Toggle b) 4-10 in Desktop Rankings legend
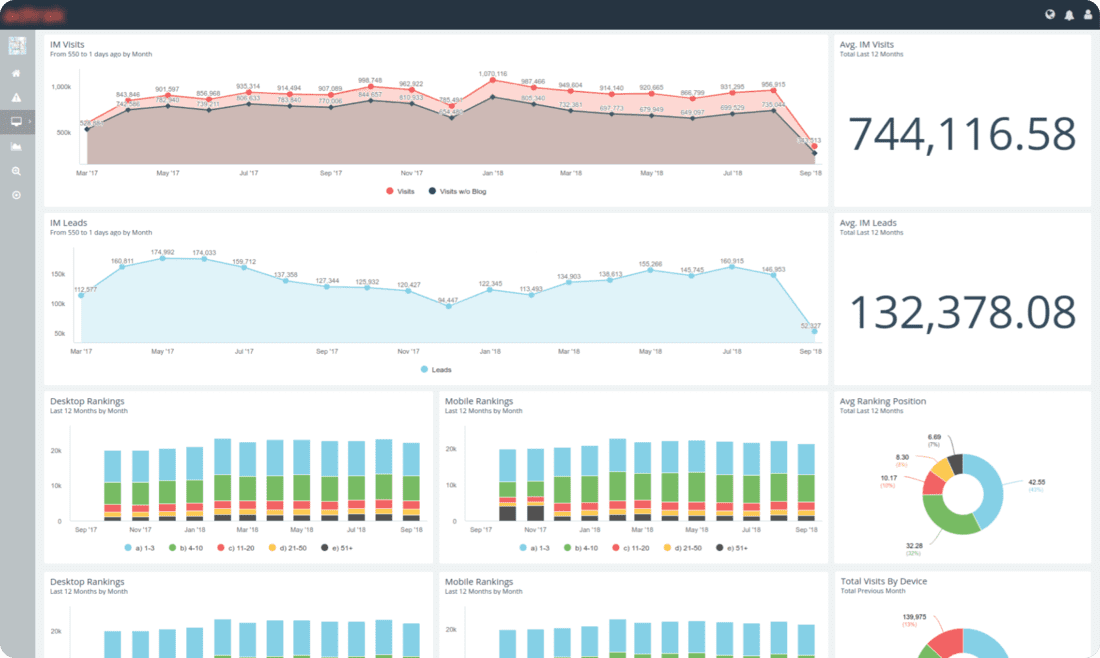 tap(186, 548)
